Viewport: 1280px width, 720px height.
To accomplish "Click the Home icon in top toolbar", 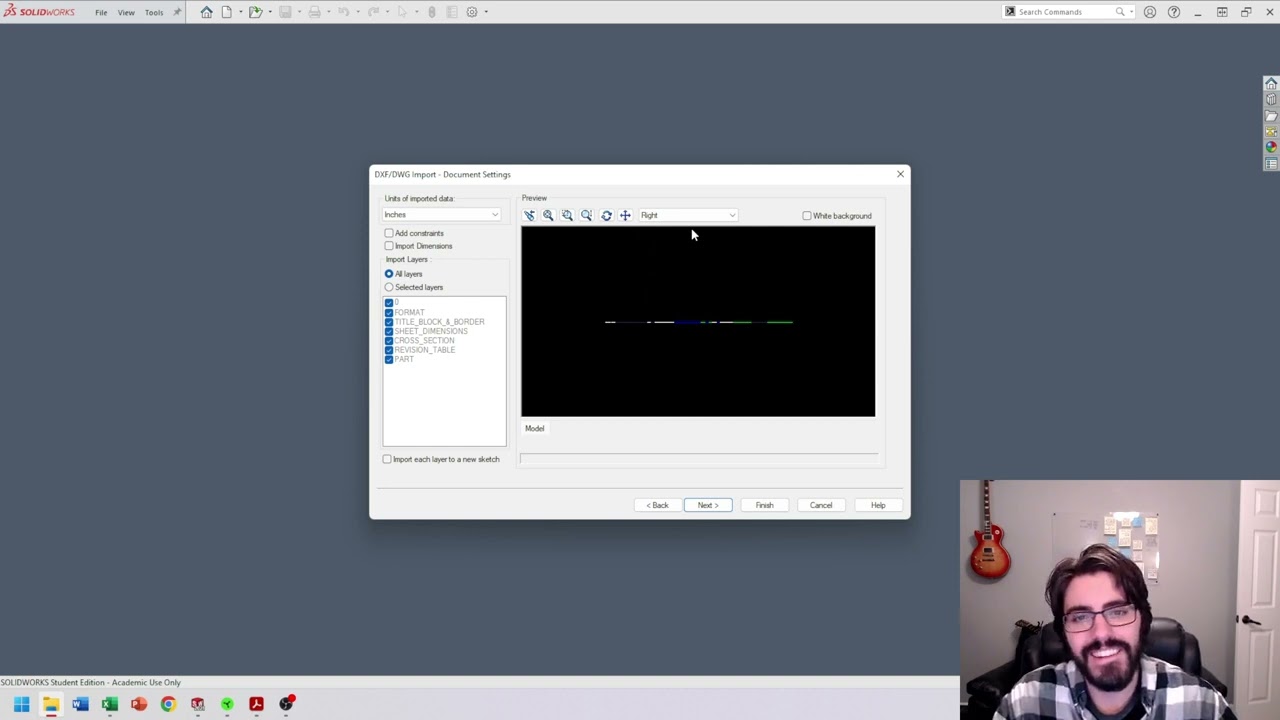I will [x=206, y=12].
